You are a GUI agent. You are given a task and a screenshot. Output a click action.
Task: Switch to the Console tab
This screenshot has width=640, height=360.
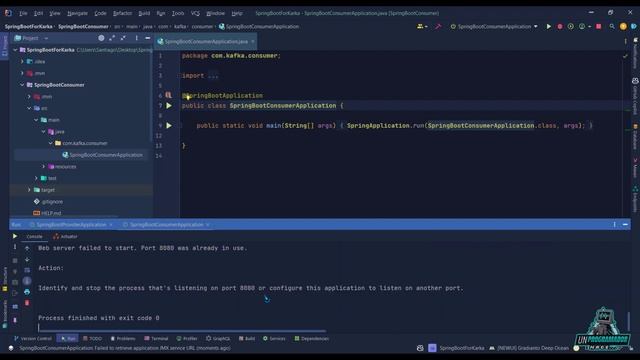click(x=34, y=236)
